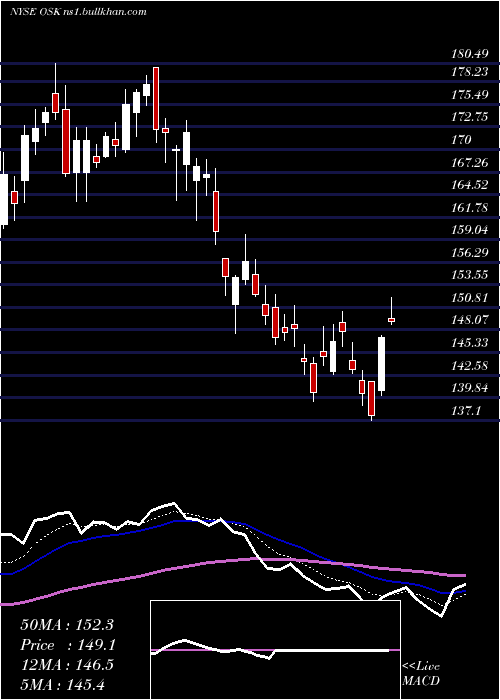The height and width of the screenshot is (700, 500).
Task: Click the lowest red candle near 137.1
Action: click(x=371, y=398)
